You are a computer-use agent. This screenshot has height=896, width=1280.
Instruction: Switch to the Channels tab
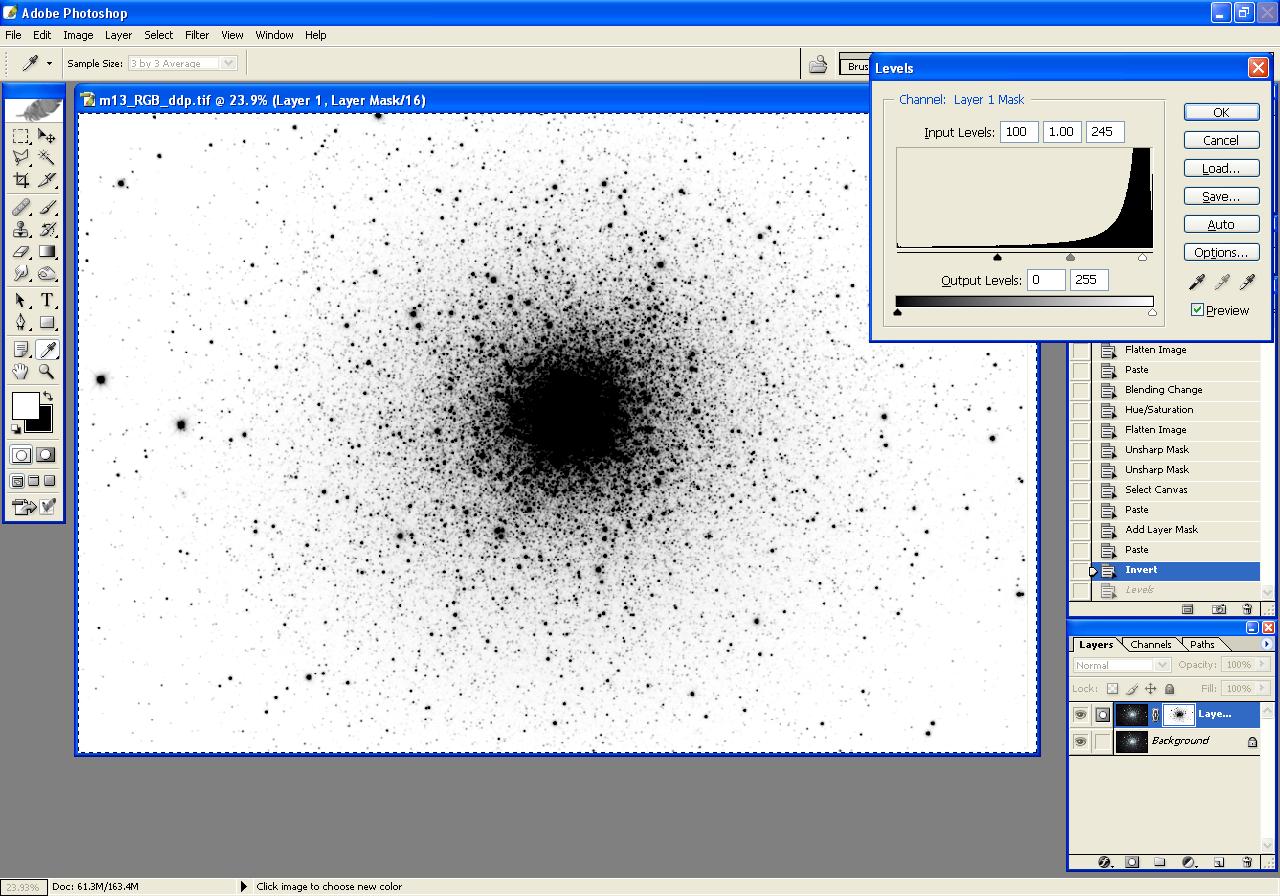[1150, 645]
